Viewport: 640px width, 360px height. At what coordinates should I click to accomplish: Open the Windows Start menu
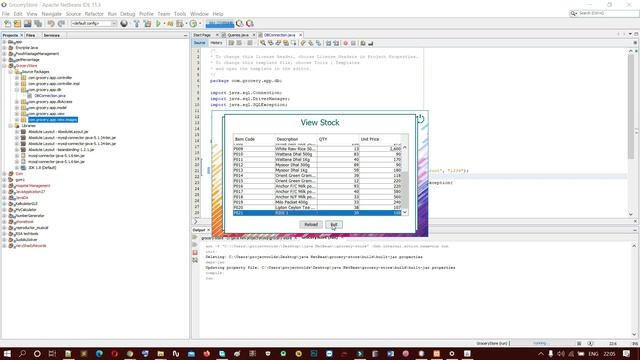[x=7, y=353]
